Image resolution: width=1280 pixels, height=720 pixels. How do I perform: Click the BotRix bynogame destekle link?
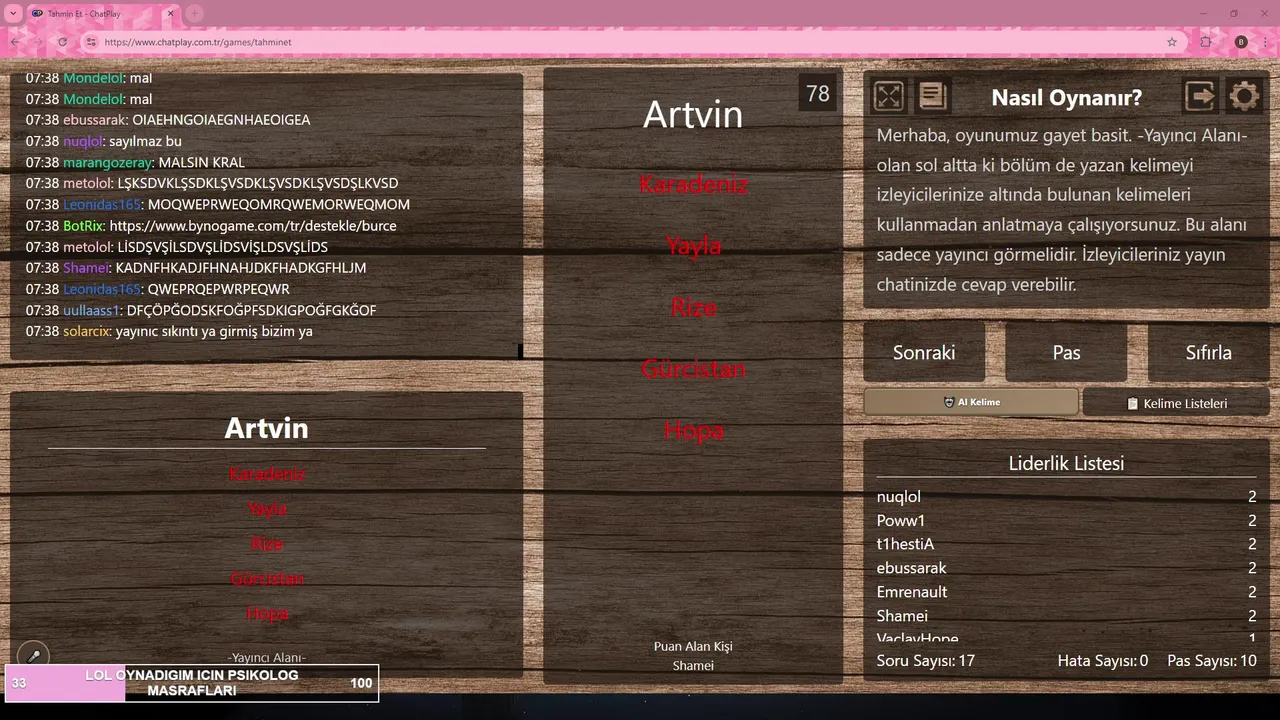click(x=253, y=226)
